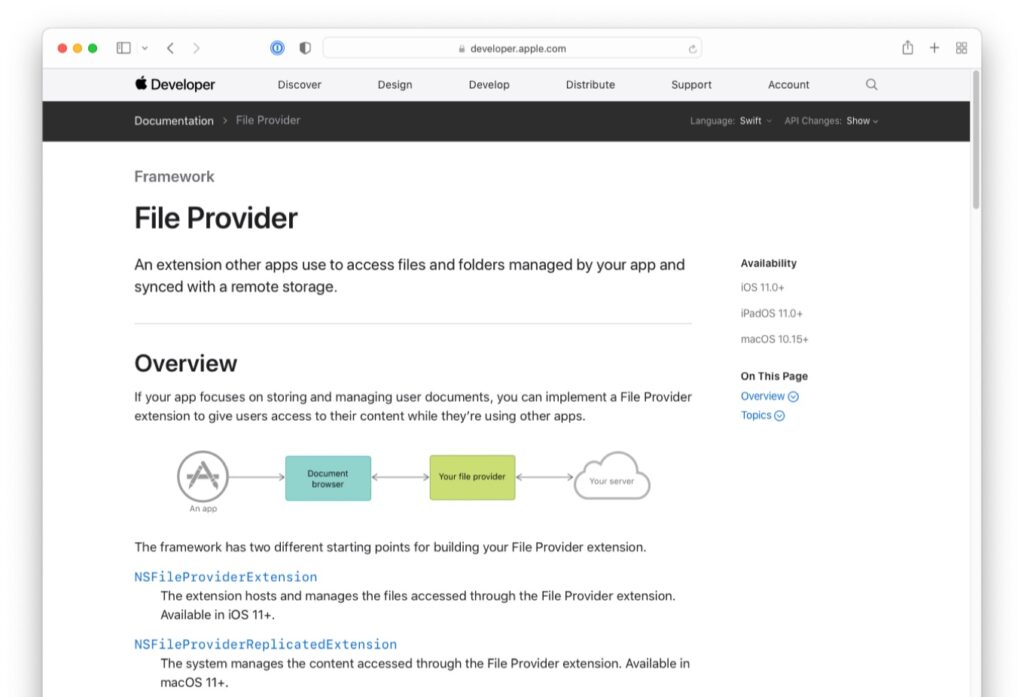Click the Share icon in the toolbar
Image resolution: width=1024 pixels, height=697 pixels.
[908, 47]
